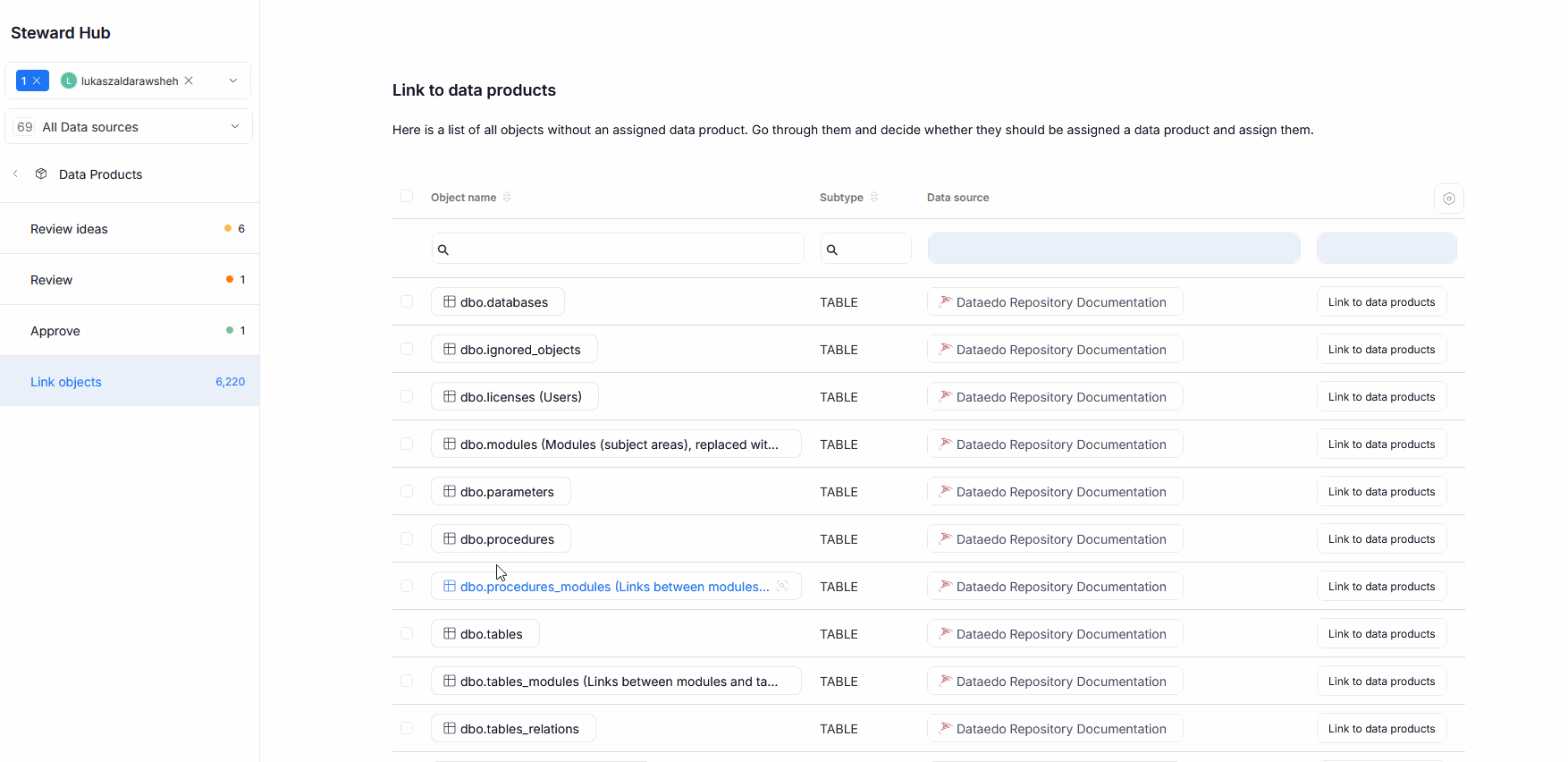Select the dbo.parameters row checkbox
Viewport: 1568px width, 762px height.
(x=407, y=492)
